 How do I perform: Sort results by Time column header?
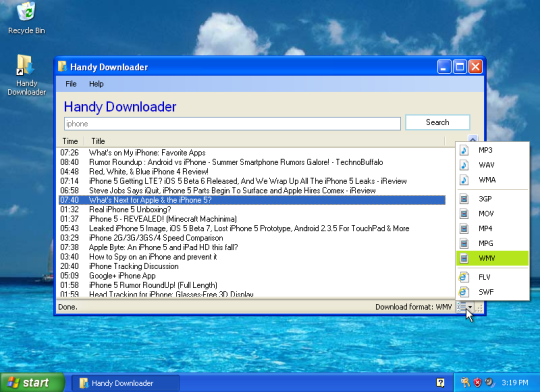(x=70, y=141)
